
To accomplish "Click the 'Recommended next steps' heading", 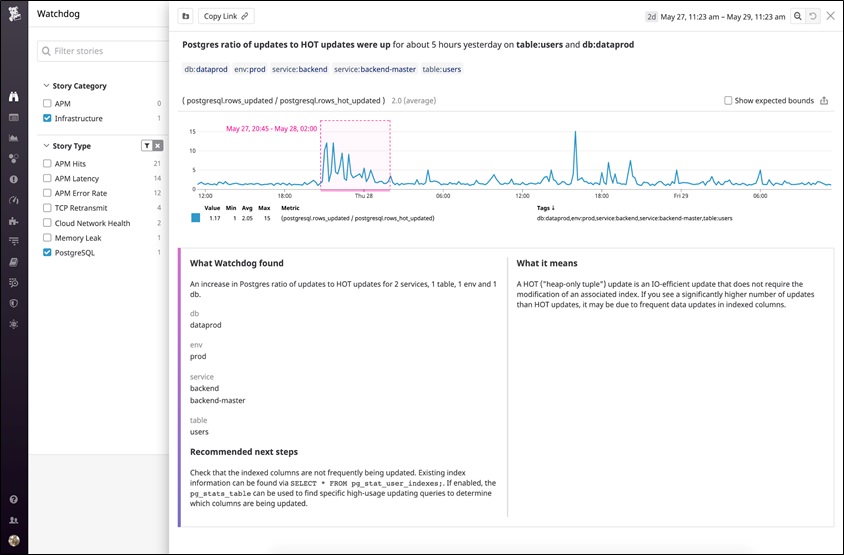I will pyautogui.click(x=244, y=452).
